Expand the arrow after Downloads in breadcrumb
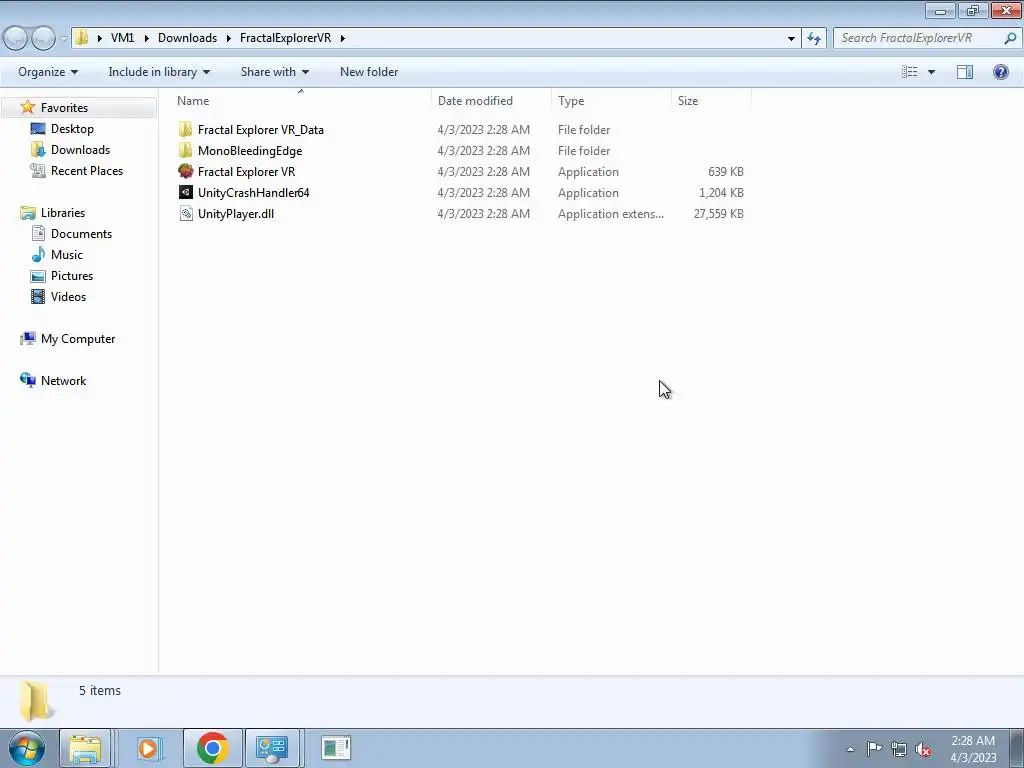Viewport: 1024px width, 768px height. pos(229,38)
